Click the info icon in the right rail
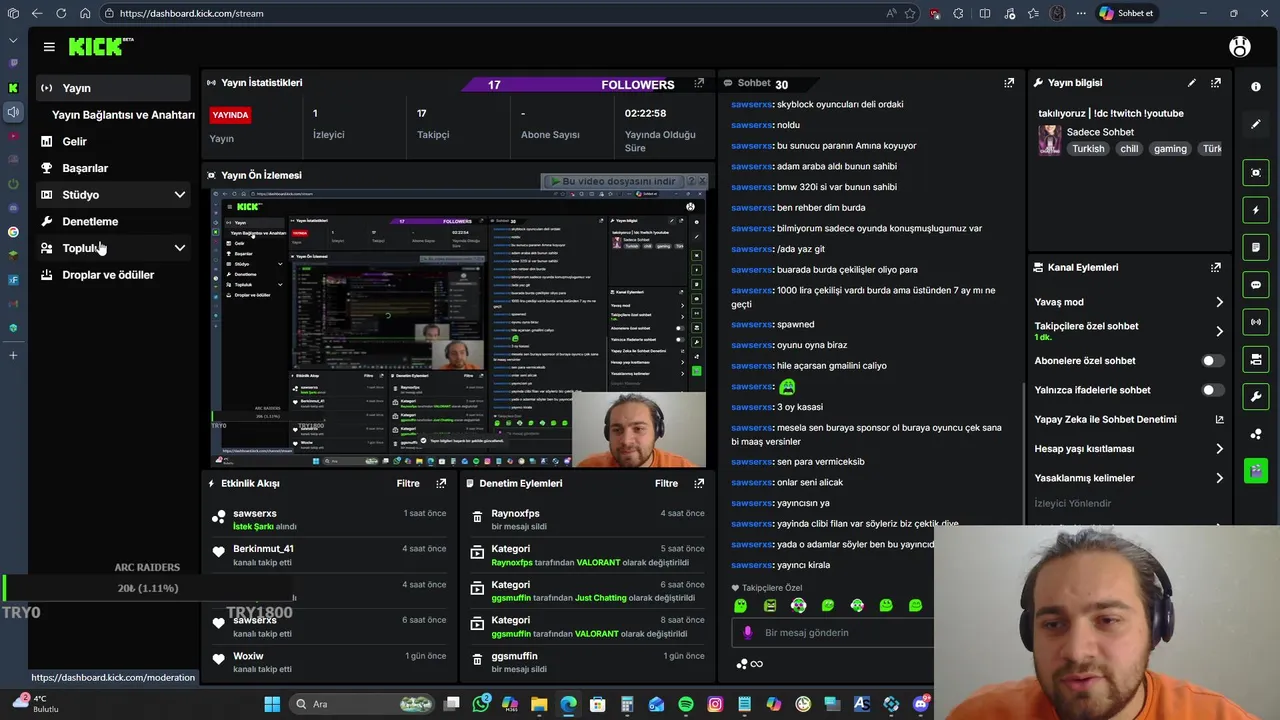The image size is (1280, 720). tap(1256, 87)
